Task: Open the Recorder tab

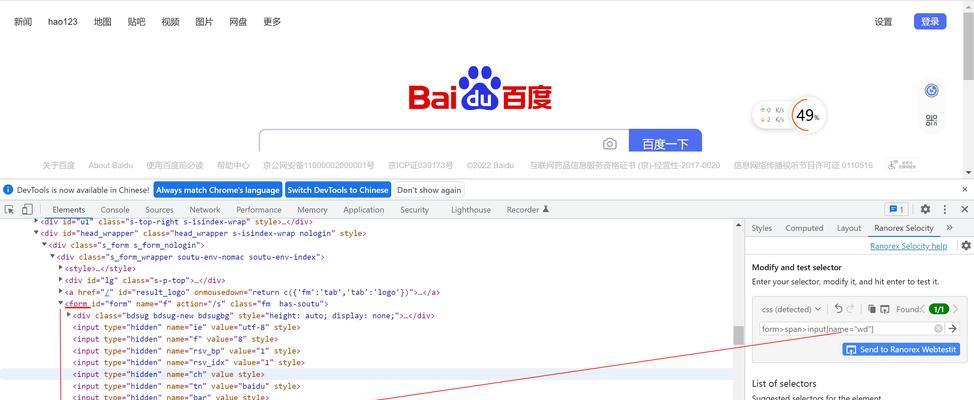Action: tap(527, 210)
